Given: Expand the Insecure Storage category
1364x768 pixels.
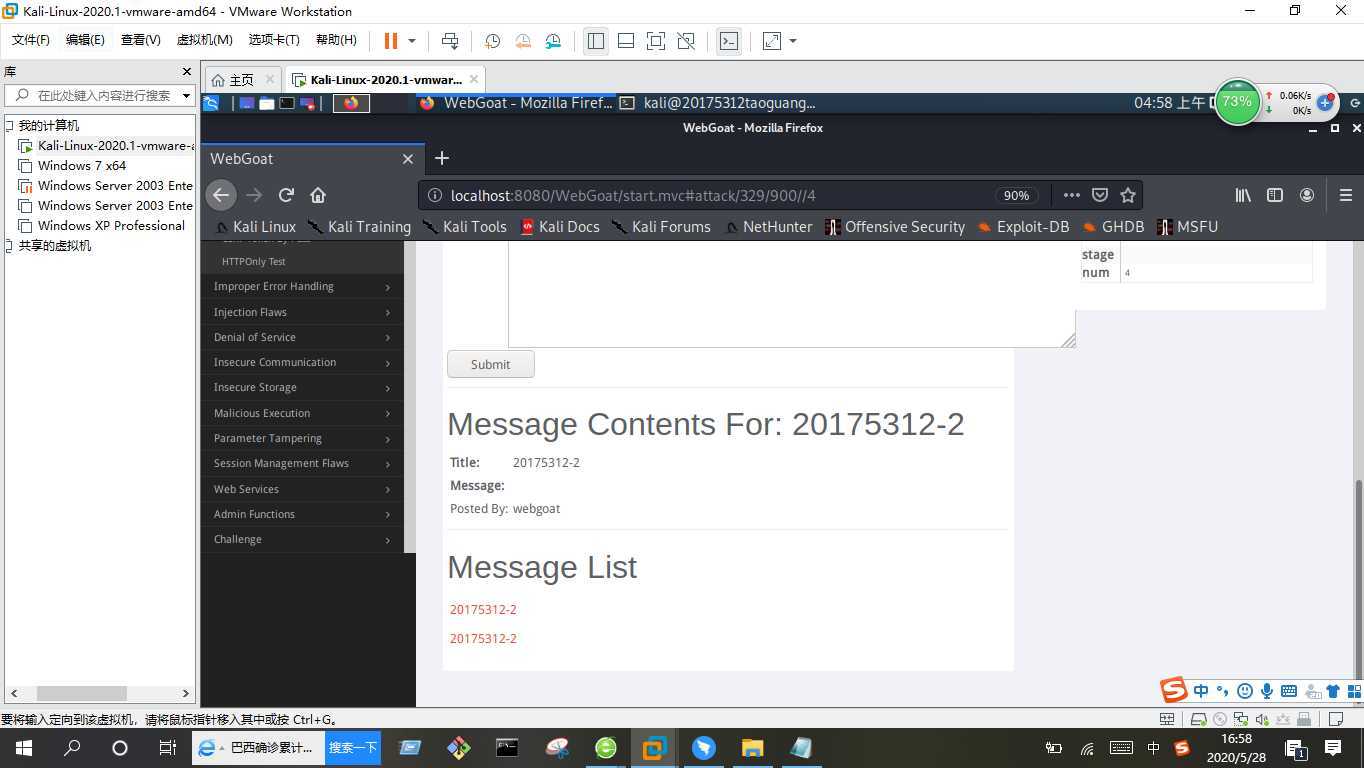Looking at the screenshot, I should pos(302,387).
